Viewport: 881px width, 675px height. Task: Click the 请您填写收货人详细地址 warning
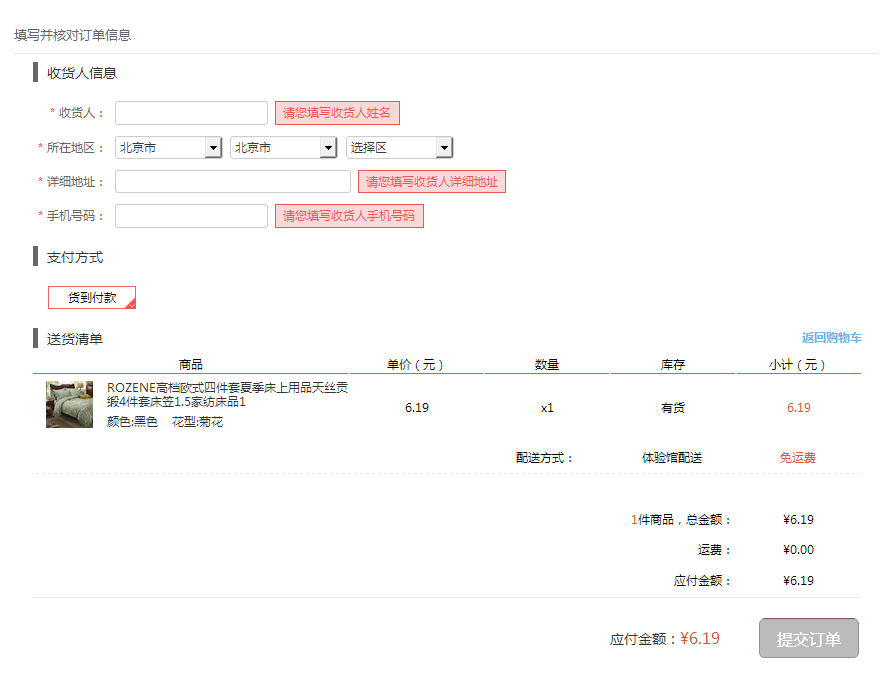[431, 182]
